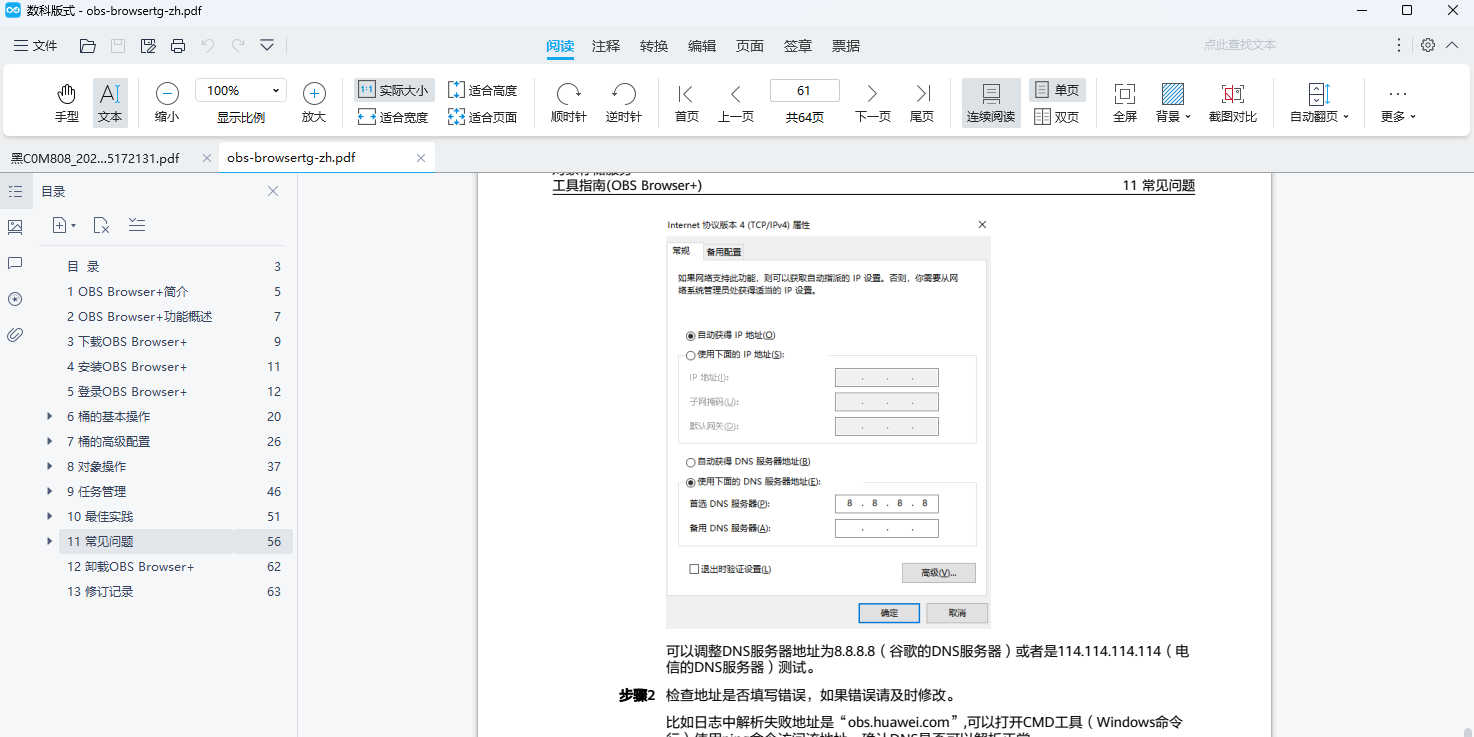Switch to single page view (单页)
This screenshot has width=1474, height=737.
pyautogui.click(x=1057, y=90)
